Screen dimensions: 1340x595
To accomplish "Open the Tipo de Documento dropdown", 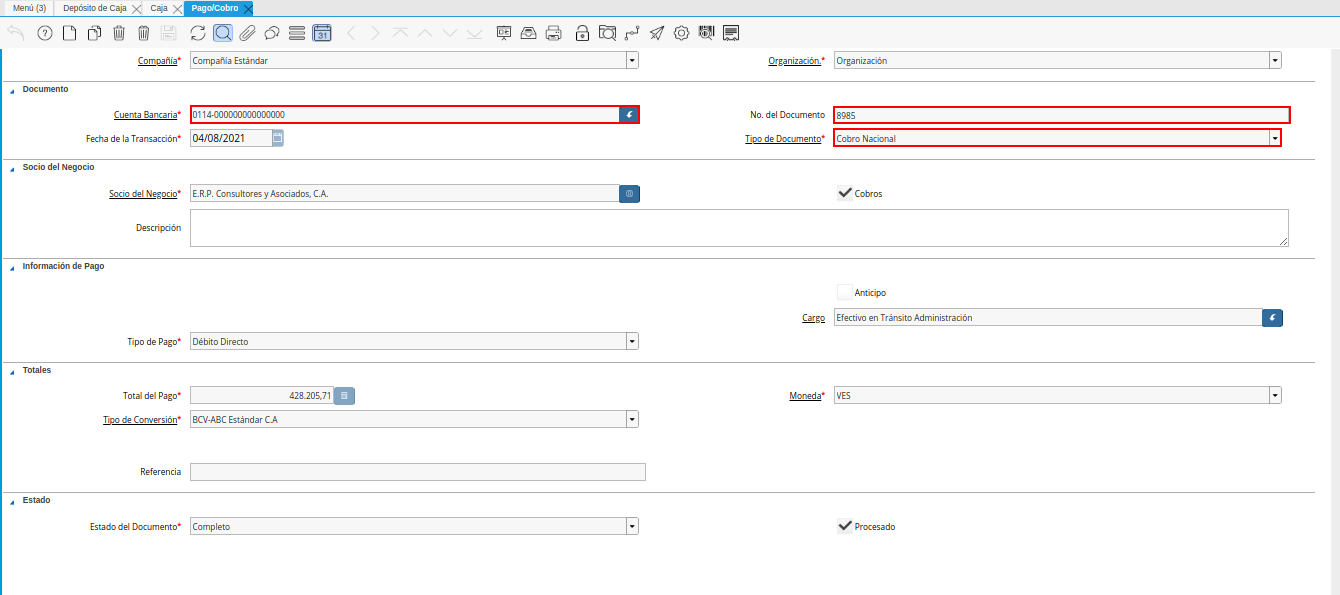I will point(1275,138).
